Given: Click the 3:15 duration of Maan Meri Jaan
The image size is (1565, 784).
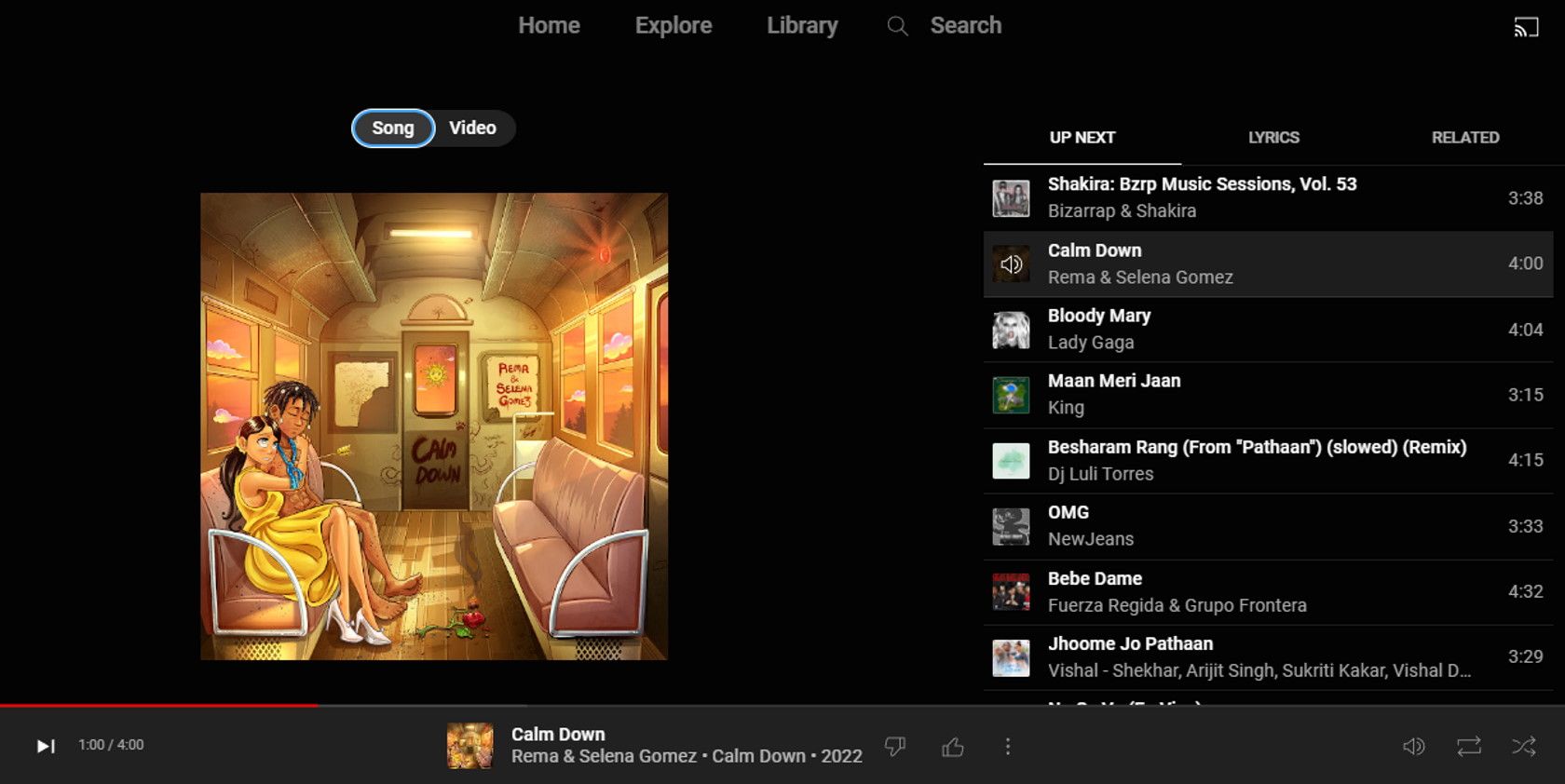Looking at the screenshot, I should tap(1526, 395).
